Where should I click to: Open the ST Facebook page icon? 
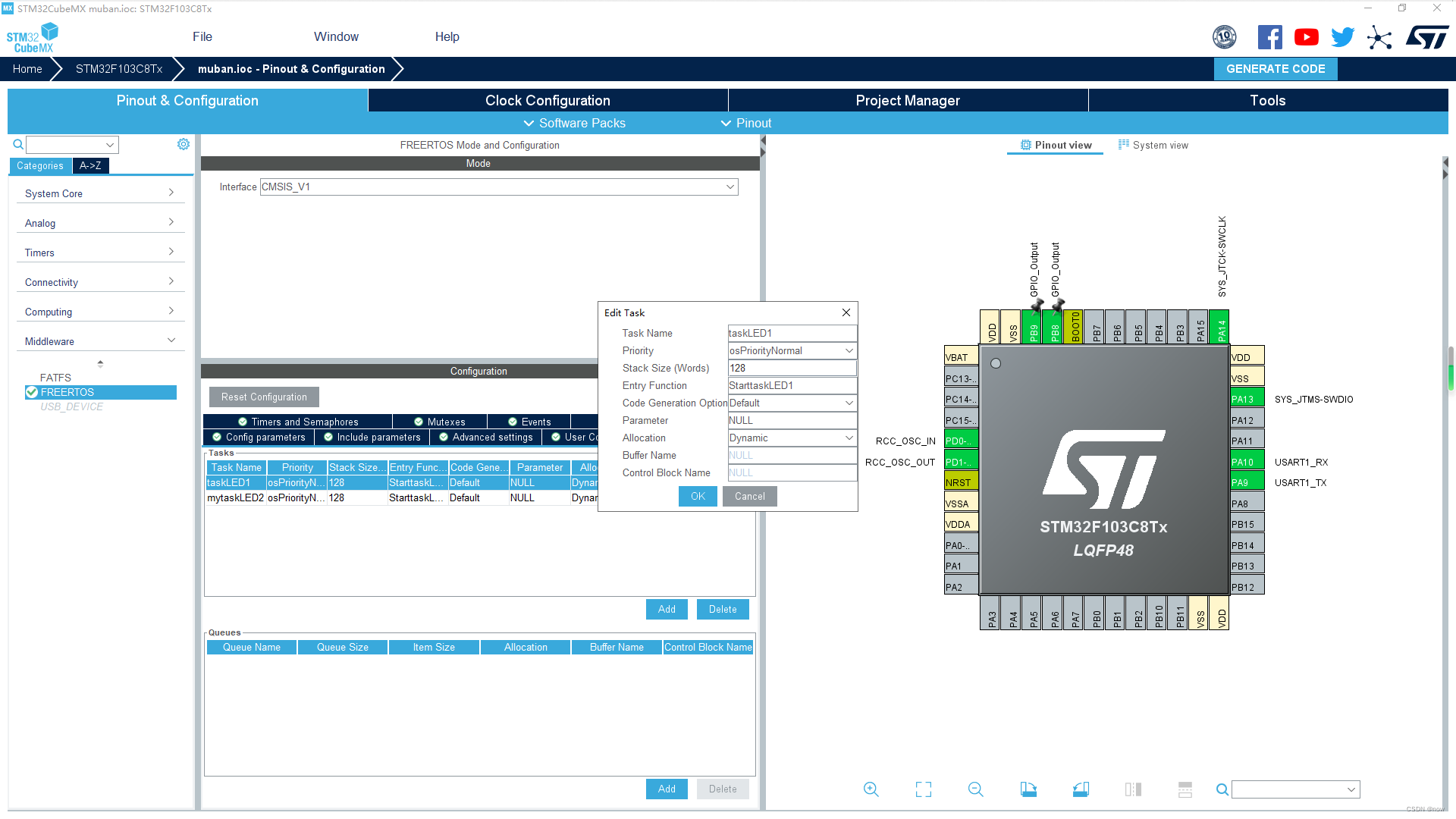point(1269,37)
